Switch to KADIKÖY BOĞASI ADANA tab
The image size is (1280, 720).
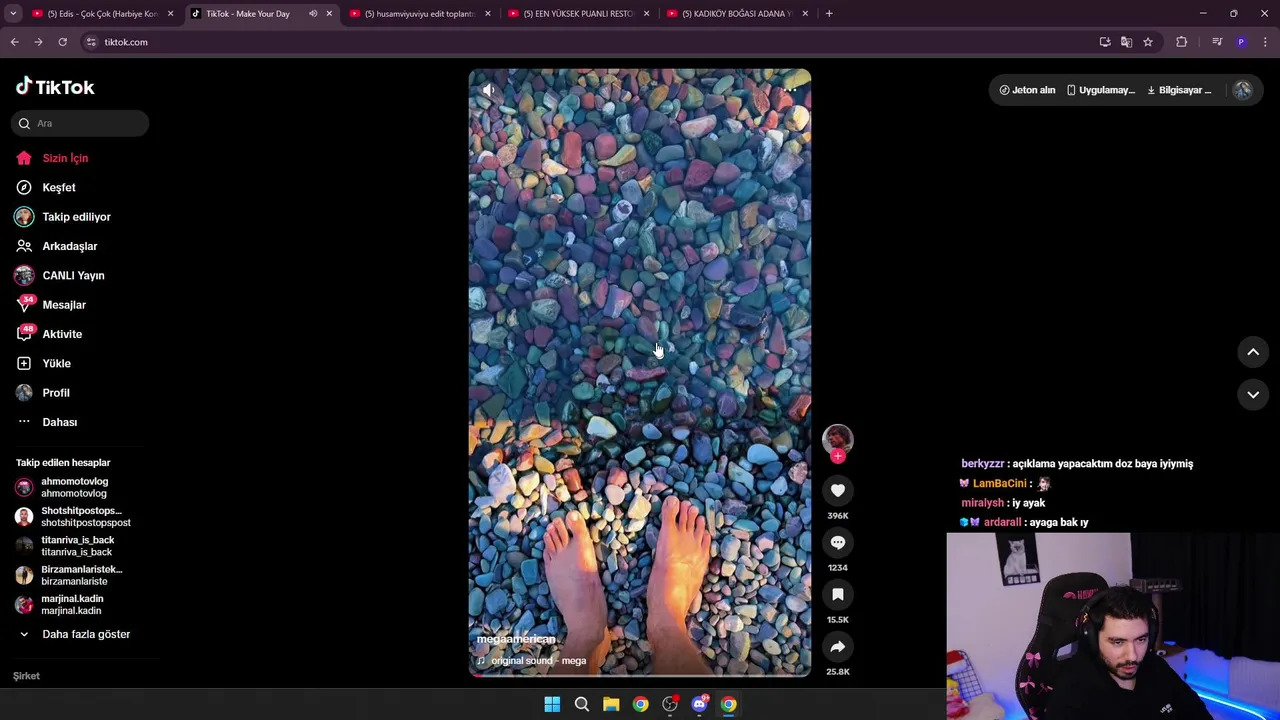coord(737,14)
